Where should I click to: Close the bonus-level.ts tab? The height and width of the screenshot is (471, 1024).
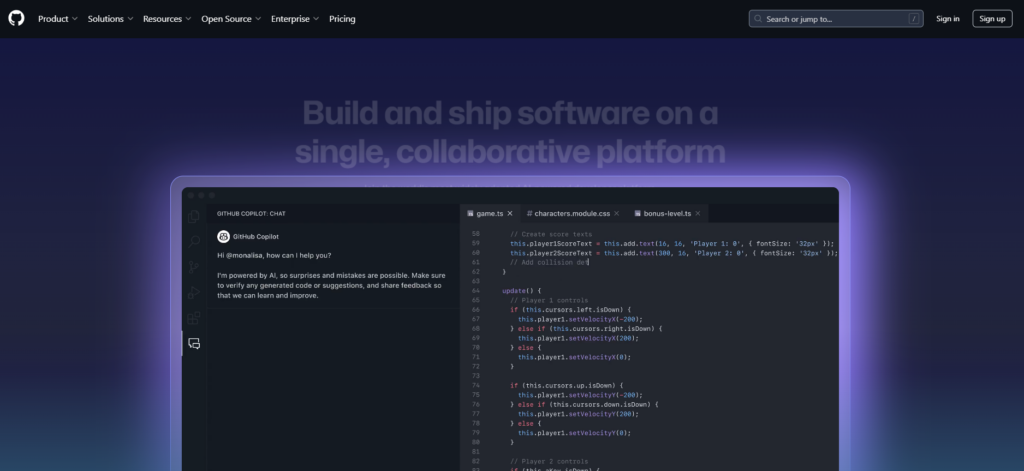click(x=698, y=213)
